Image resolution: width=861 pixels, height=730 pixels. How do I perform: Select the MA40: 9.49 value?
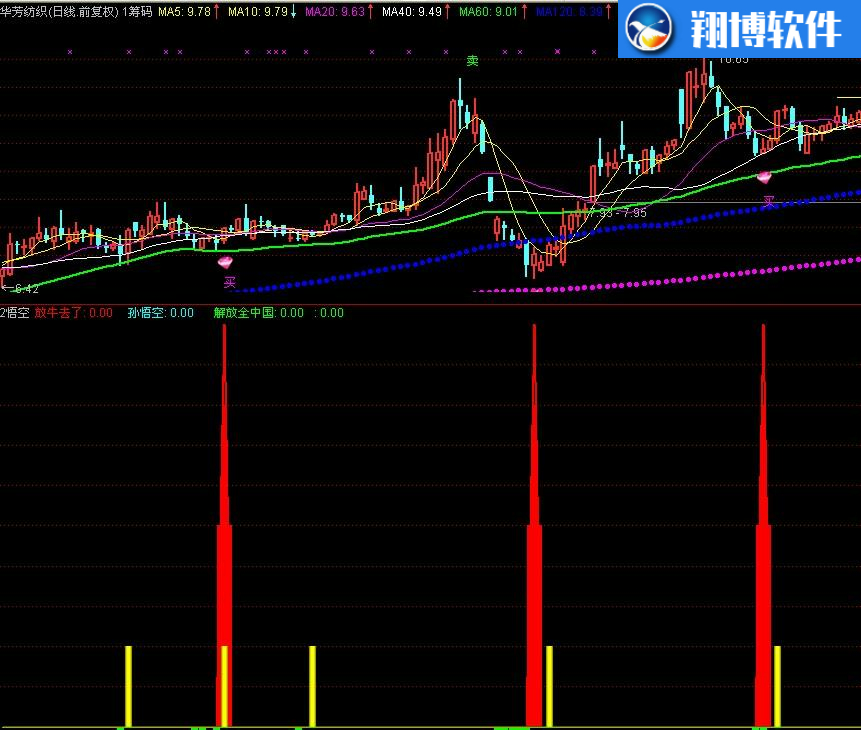[x=412, y=12]
